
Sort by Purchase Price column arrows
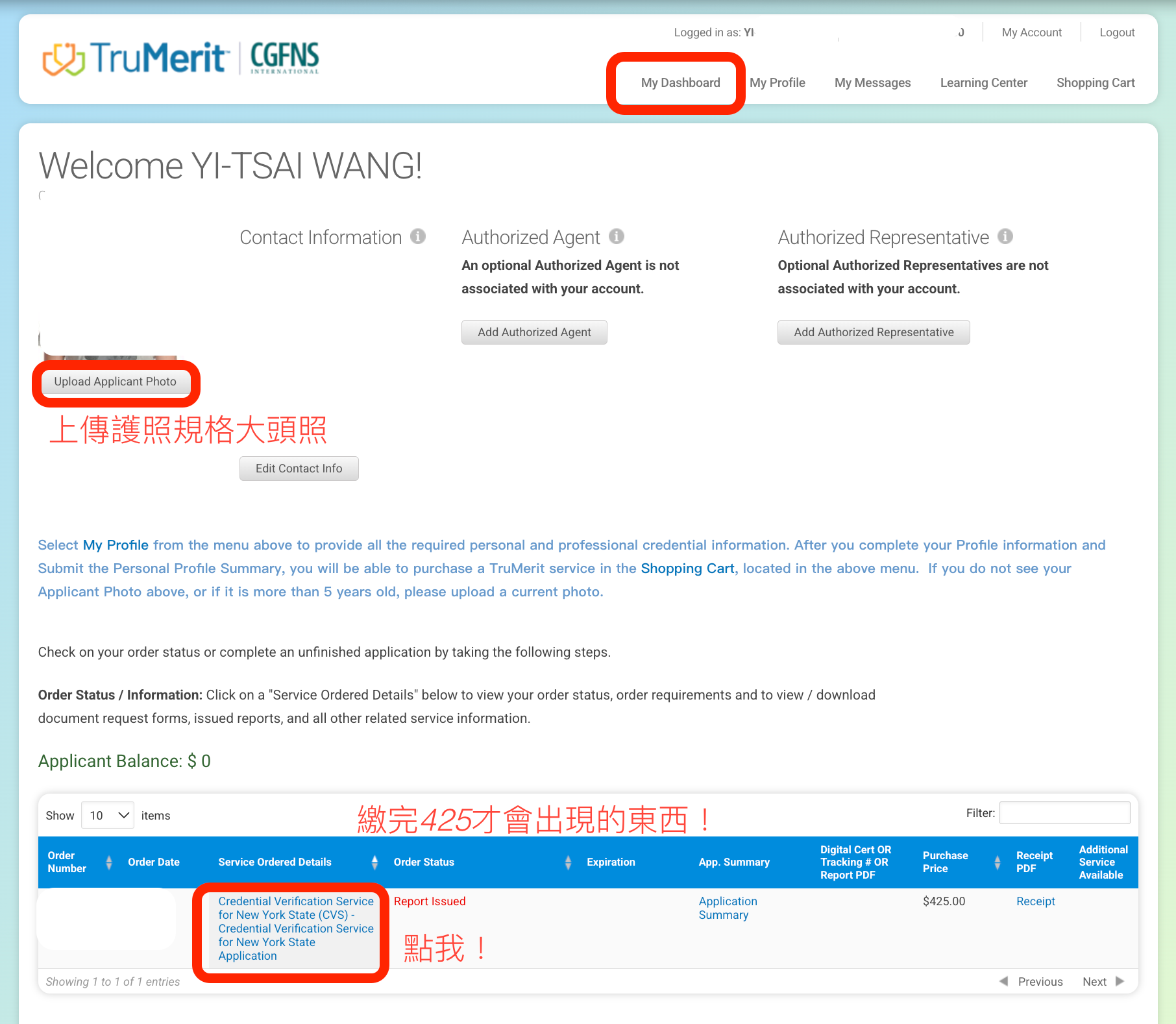pyautogui.click(x=997, y=862)
